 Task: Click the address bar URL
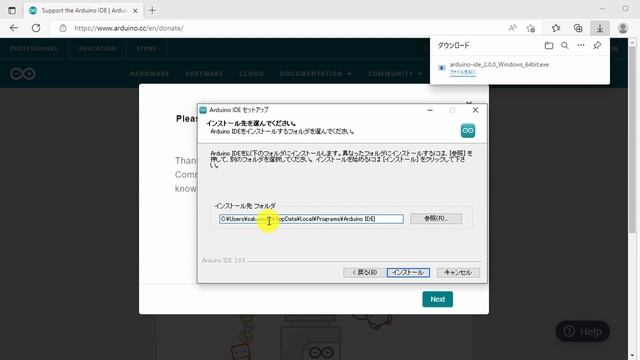pos(129,28)
